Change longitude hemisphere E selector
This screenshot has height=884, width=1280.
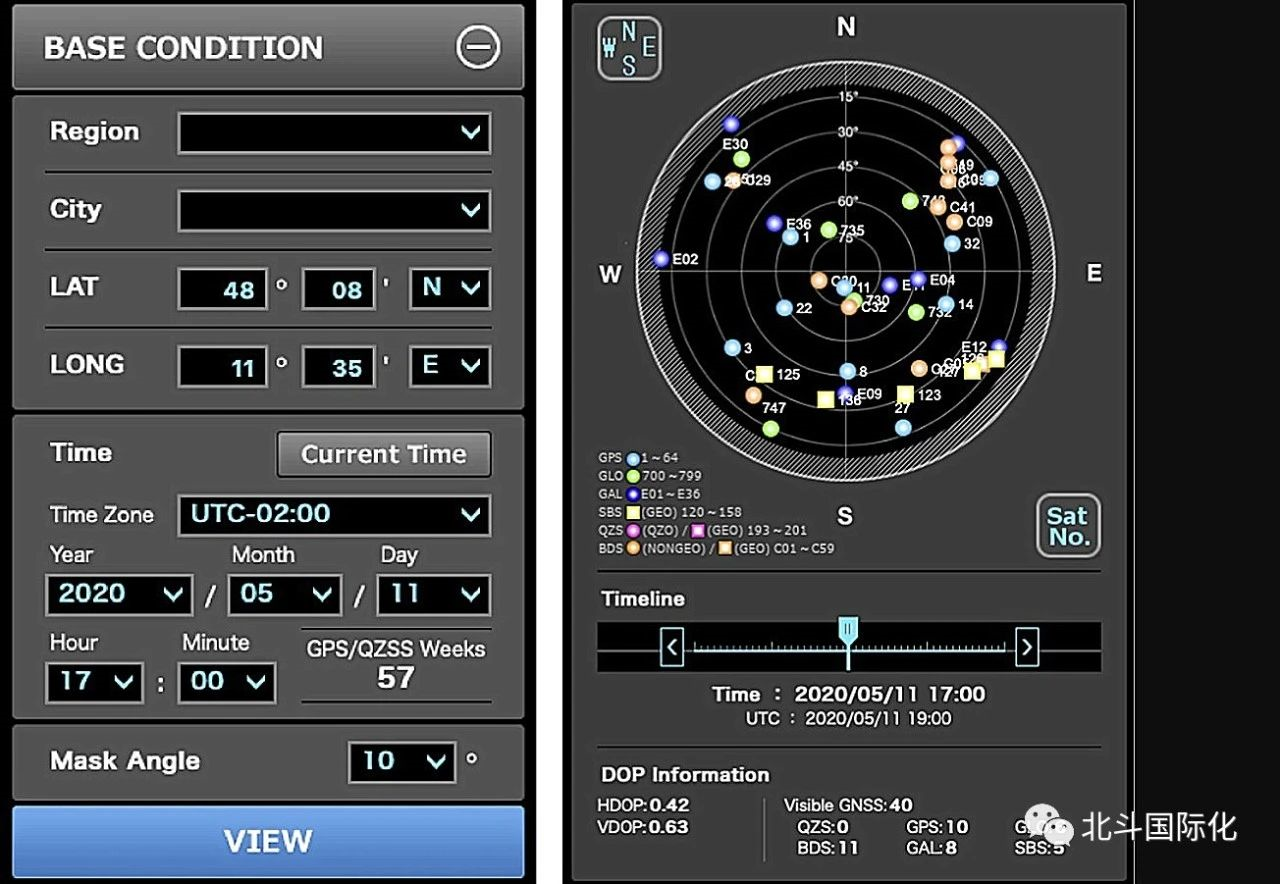(449, 367)
